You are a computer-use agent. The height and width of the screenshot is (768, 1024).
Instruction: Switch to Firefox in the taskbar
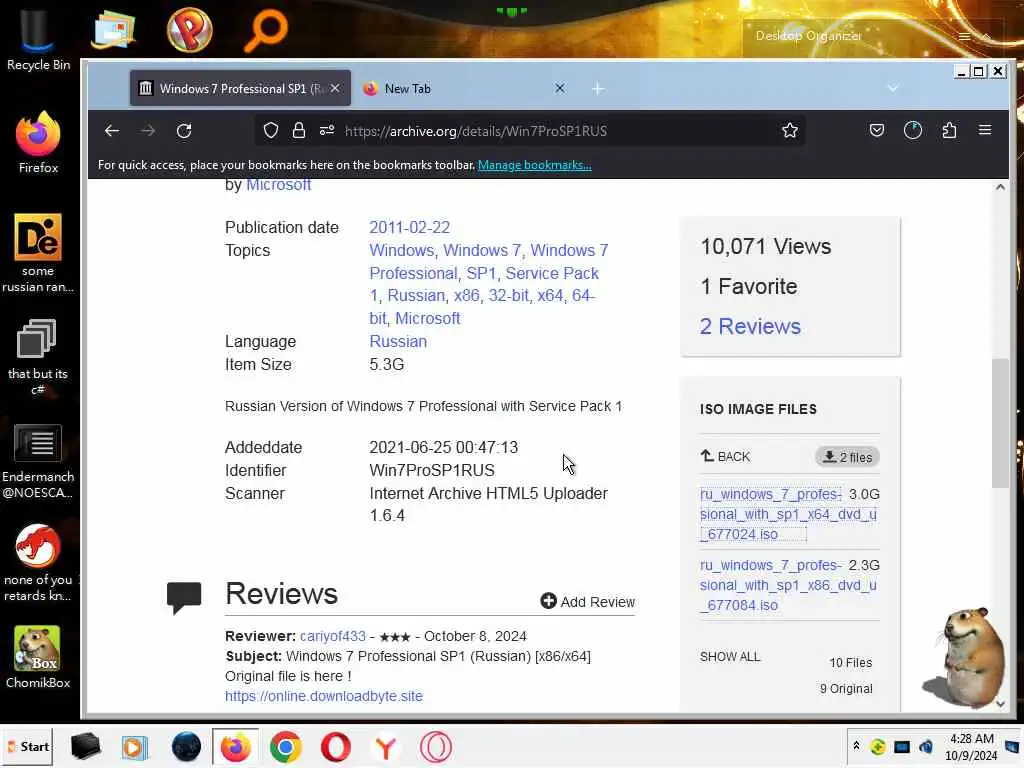[235, 747]
